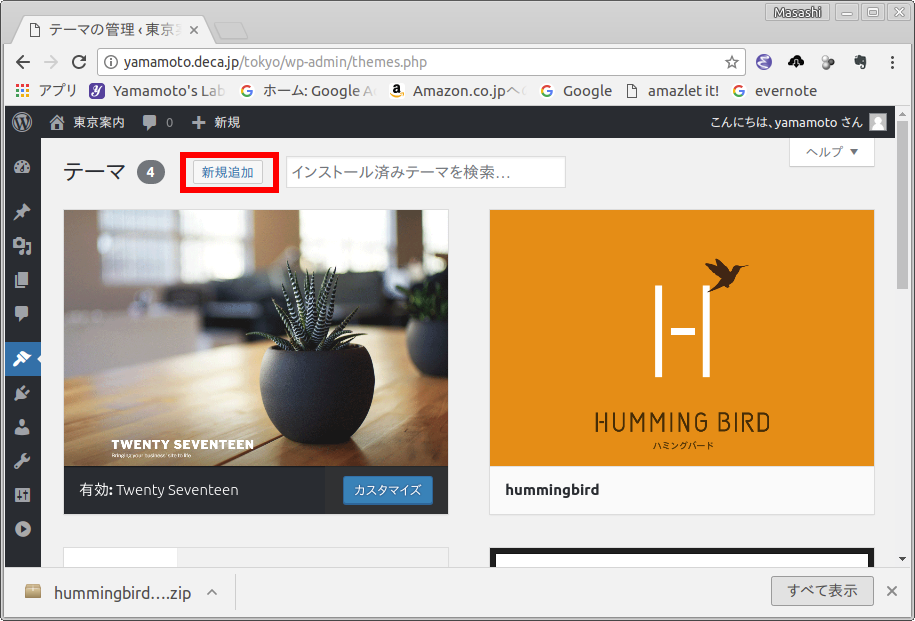Screen dimensions: 915x621
Task: Select the Humming Bird theme thumbnail
Action: [x=681, y=338]
